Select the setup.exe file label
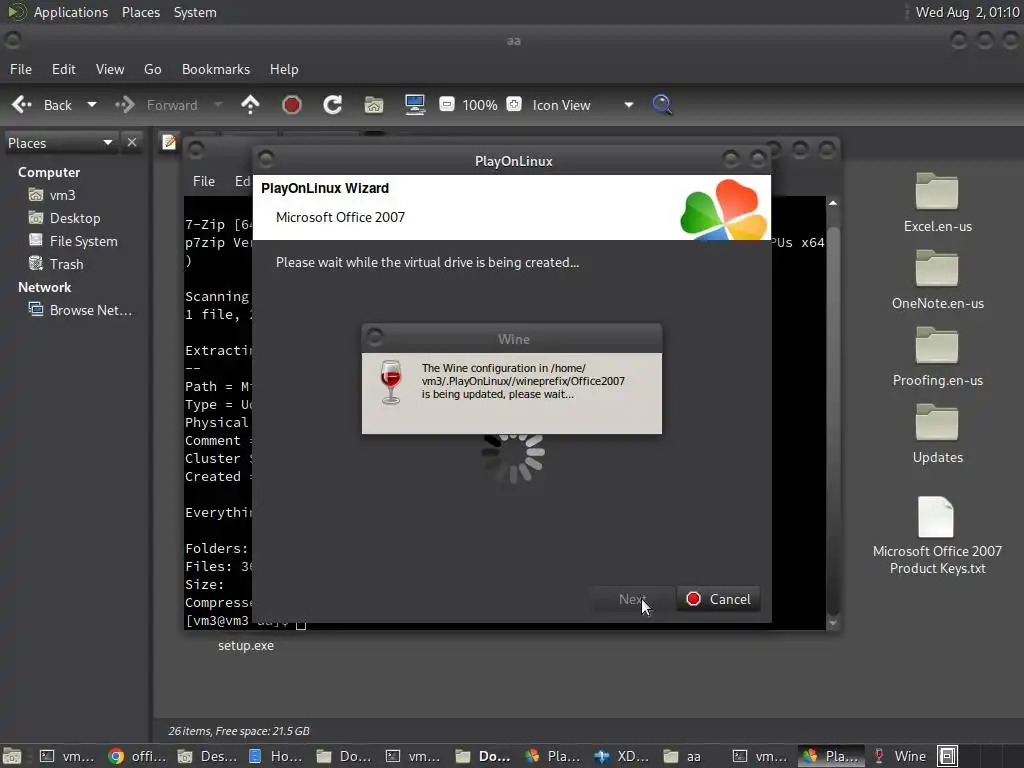The width and height of the screenshot is (1024, 768). pyautogui.click(x=246, y=645)
